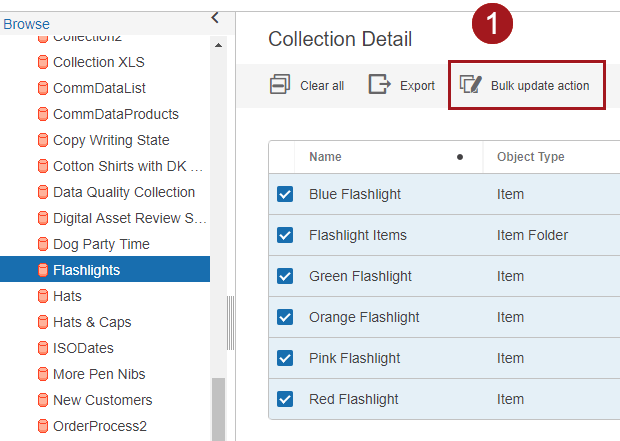Click the Clear all icon
Viewport: 620px width, 441px height.
(280, 85)
